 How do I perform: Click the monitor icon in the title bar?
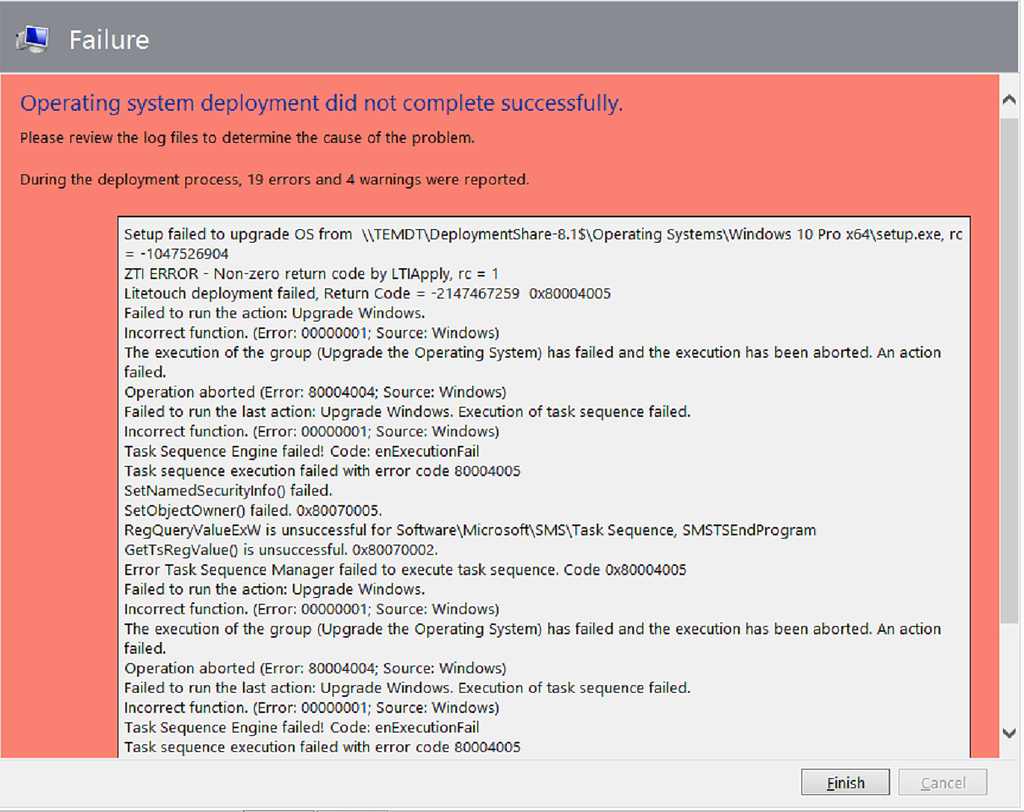point(33,36)
